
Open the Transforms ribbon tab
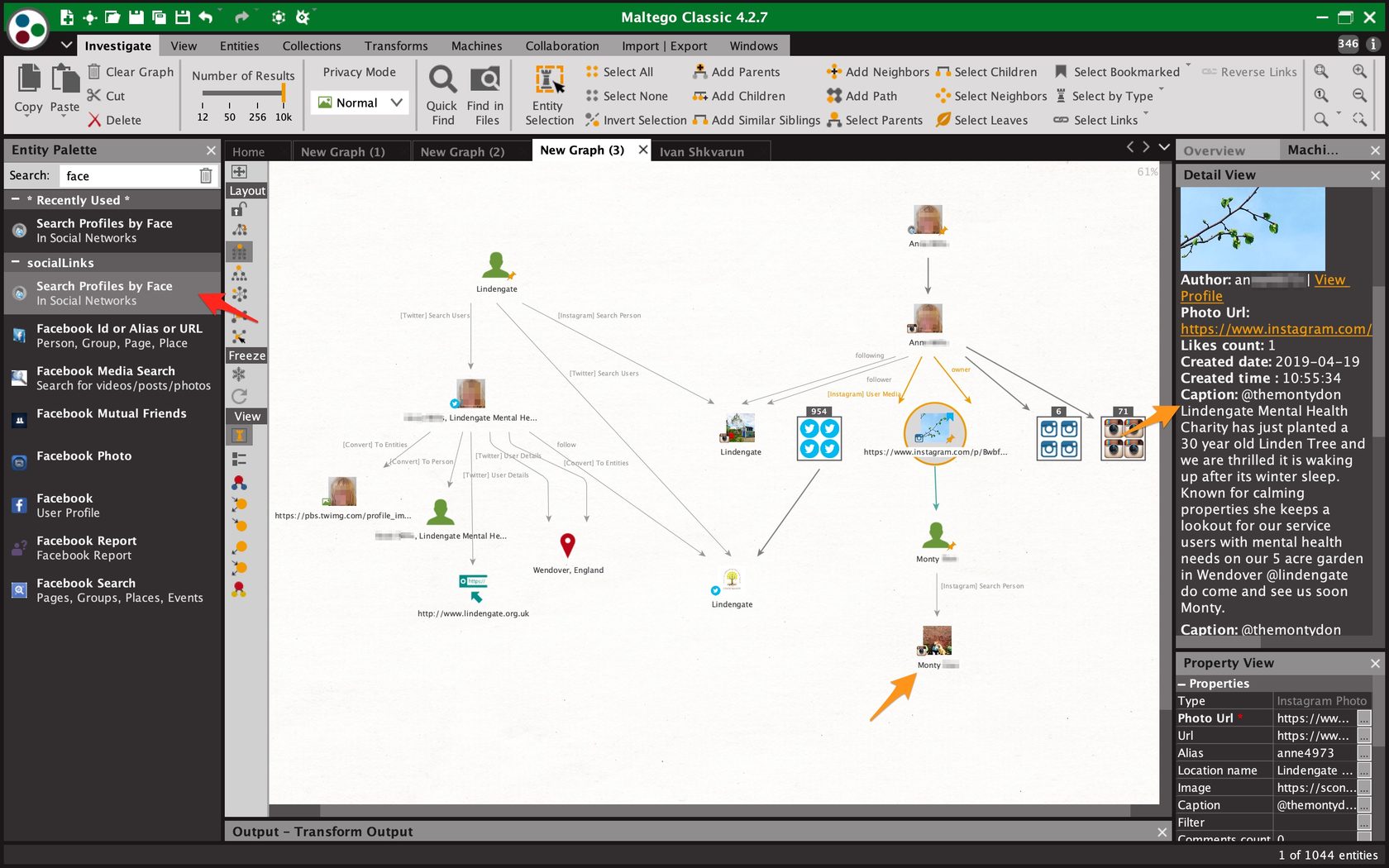click(x=396, y=46)
